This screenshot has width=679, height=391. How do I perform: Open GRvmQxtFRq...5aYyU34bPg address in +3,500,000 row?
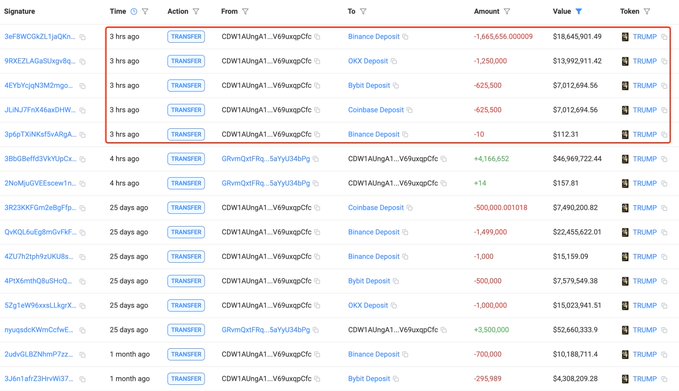pyautogui.click(x=266, y=330)
